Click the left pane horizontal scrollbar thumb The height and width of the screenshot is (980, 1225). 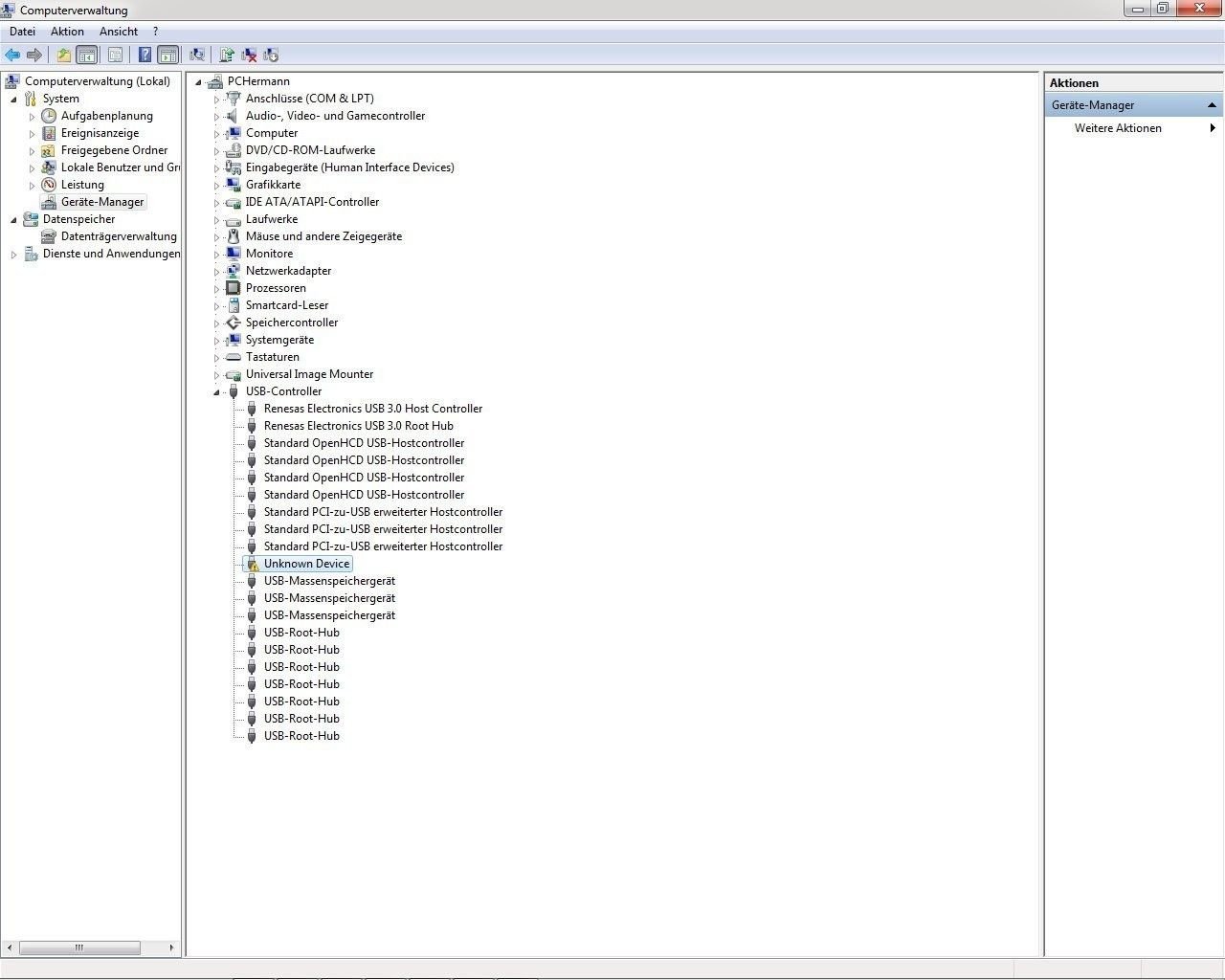point(79,947)
